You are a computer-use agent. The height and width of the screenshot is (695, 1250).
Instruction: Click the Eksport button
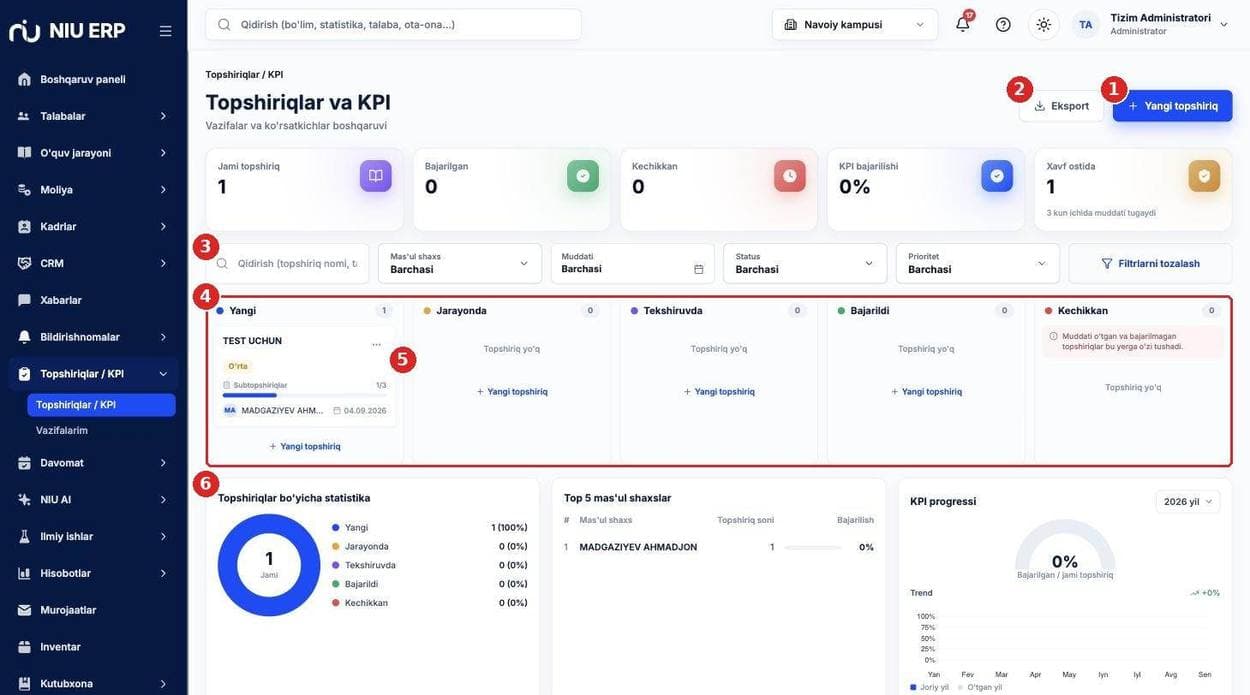(x=1061, y=106)
